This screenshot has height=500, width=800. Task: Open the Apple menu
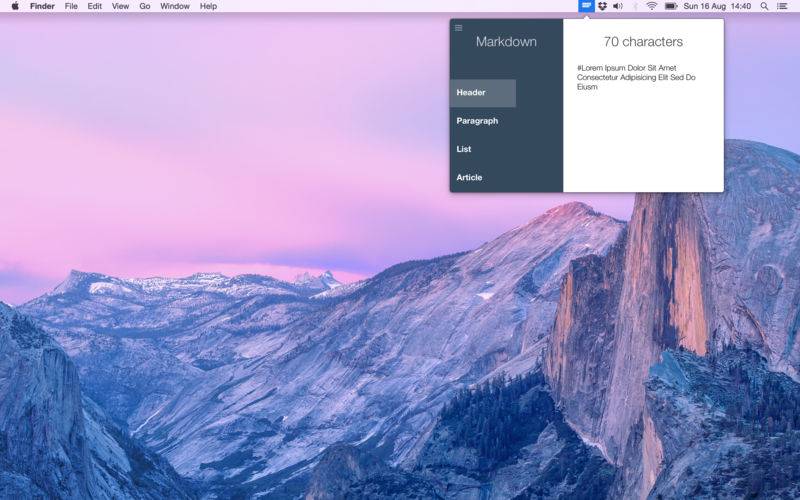tap(15, 6)
